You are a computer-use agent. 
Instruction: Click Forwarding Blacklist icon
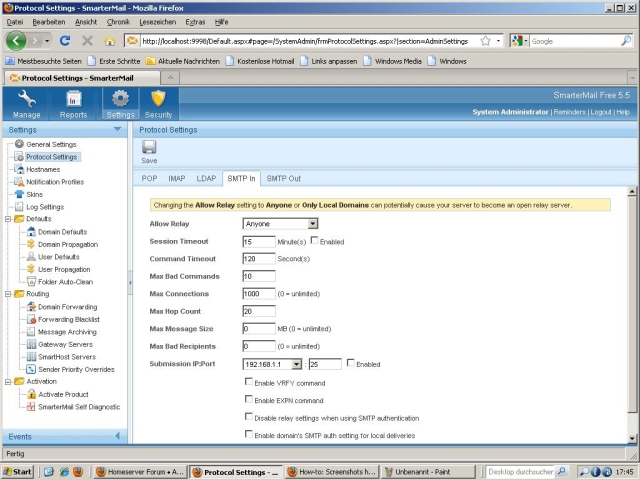[x=31, y=319]
